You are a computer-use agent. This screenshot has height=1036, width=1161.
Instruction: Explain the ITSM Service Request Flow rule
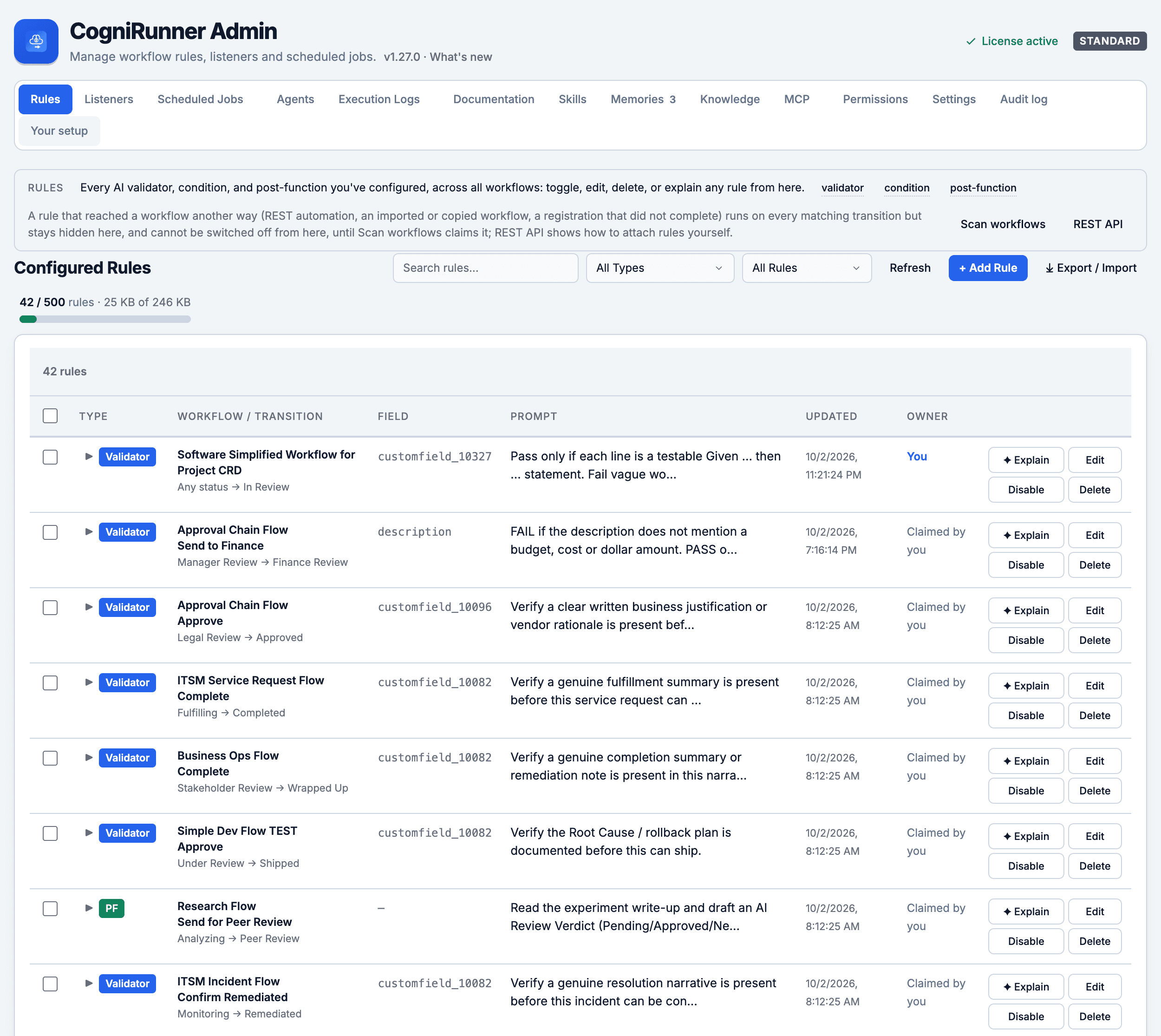click(1025, 686)
